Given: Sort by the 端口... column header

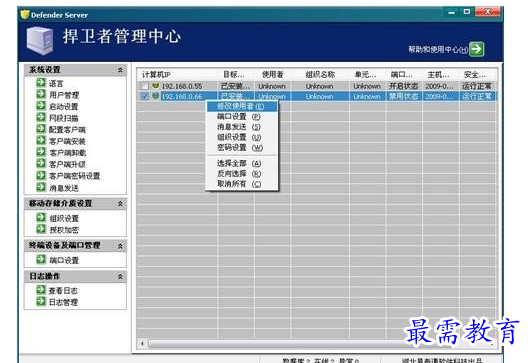Looking at the screenshot, I should 404,74.
